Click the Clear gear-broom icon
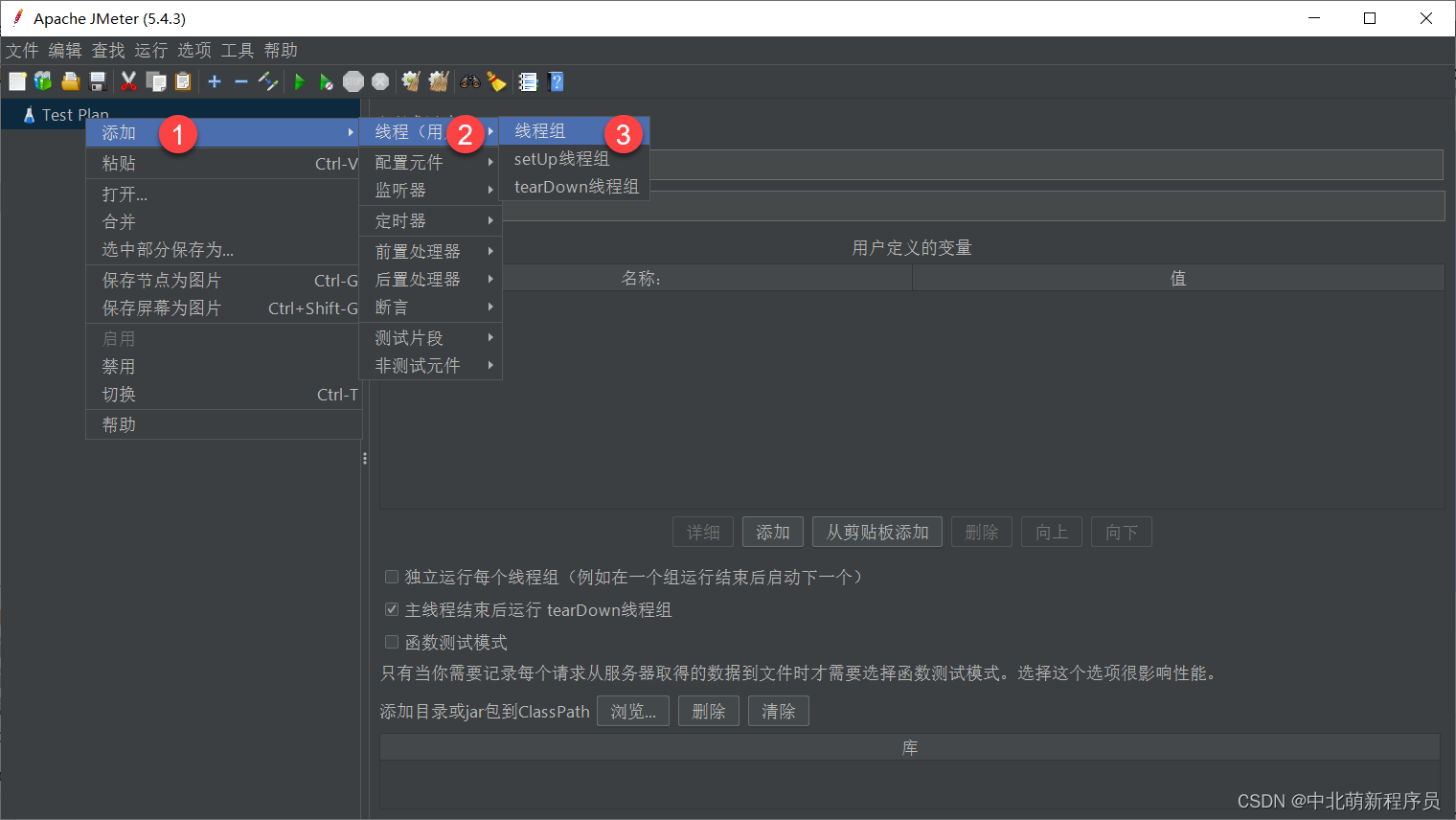This screenshot has width=1456, height=820. pyautogui.click(x=411, y=81)
